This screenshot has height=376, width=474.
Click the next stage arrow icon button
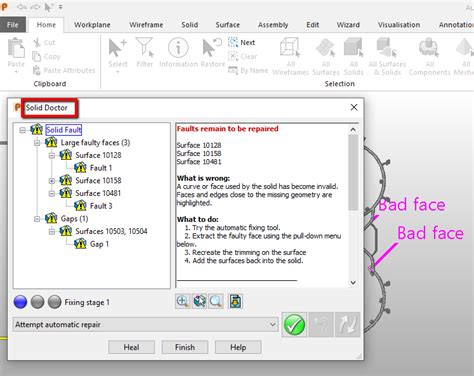coord(347,325)
